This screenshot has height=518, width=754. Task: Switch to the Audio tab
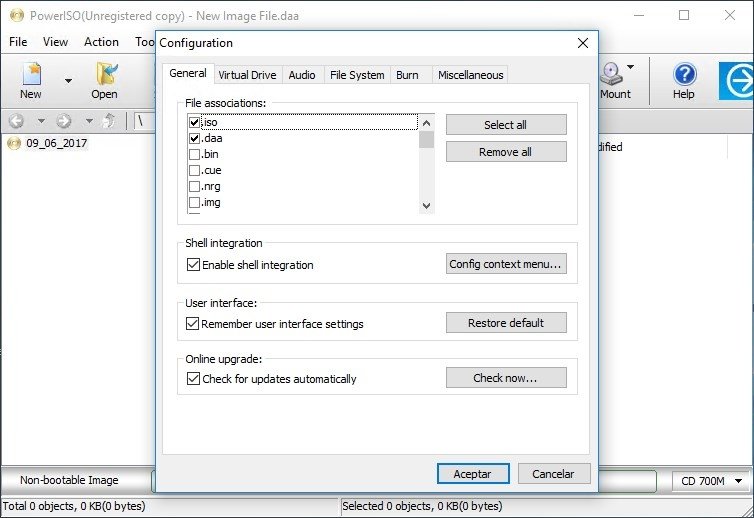(x=302, y=75)
